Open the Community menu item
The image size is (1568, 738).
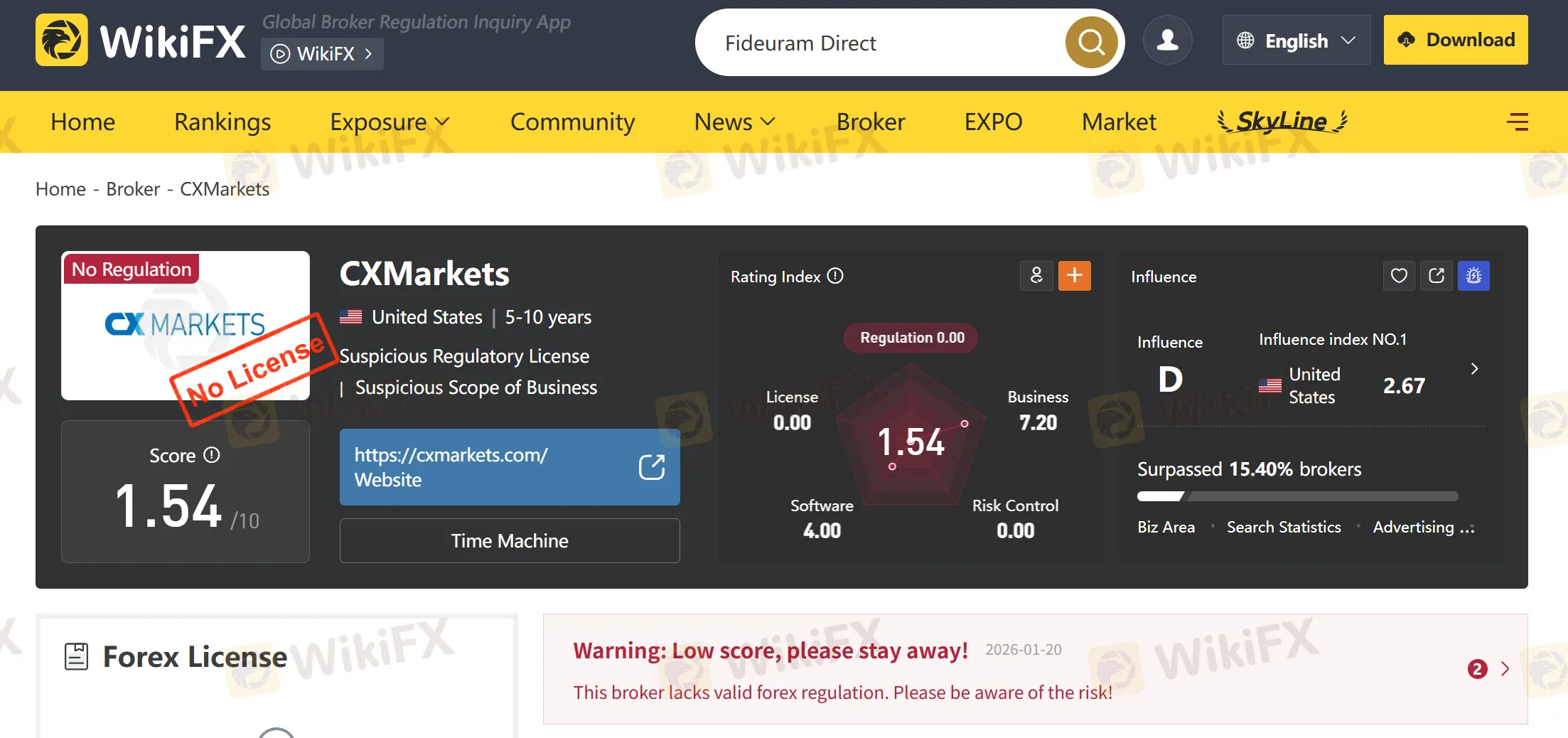point(572,122)
